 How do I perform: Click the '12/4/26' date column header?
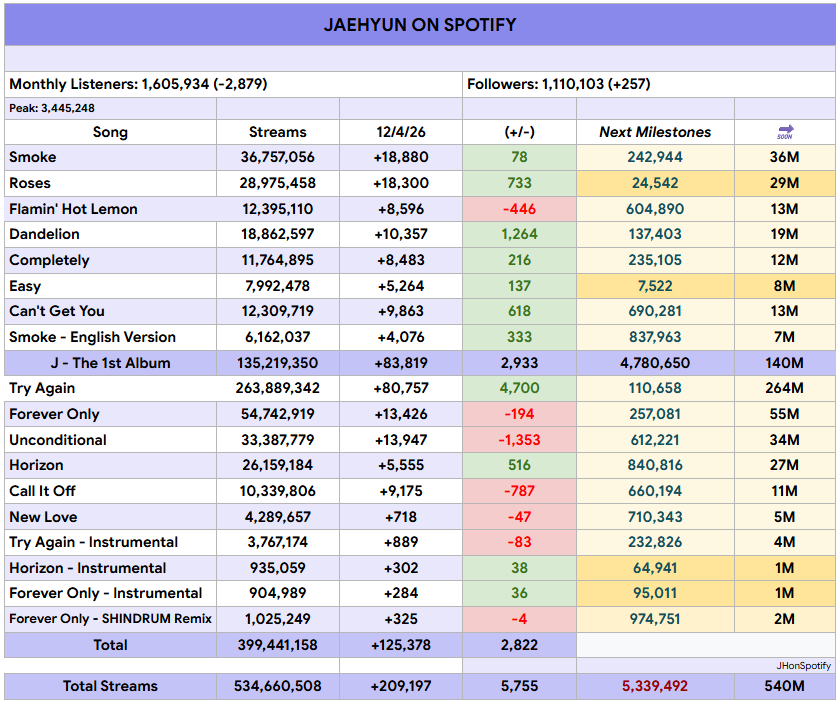click(x=401, y=132)
